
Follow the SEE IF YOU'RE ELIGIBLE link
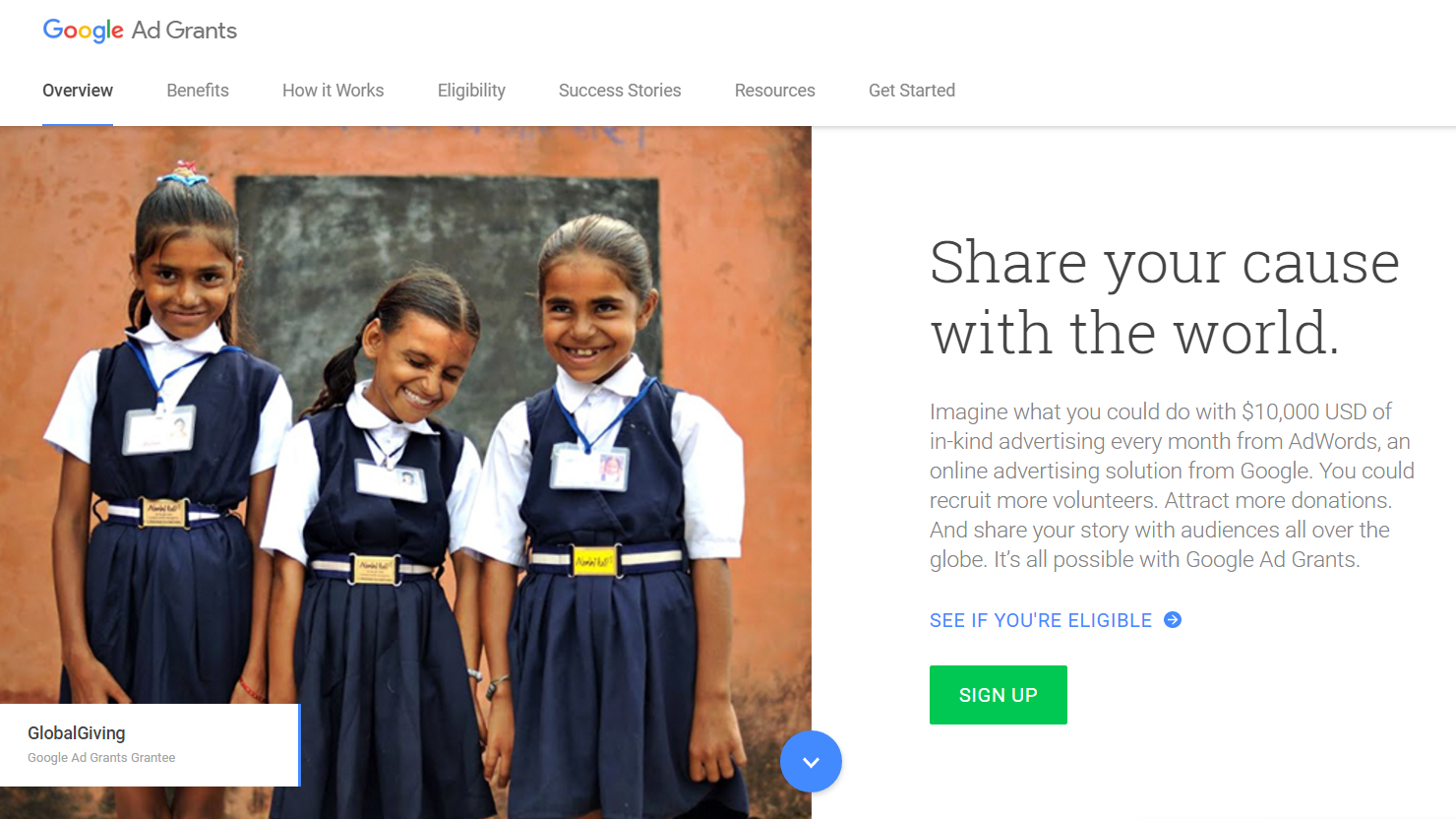1041,620
